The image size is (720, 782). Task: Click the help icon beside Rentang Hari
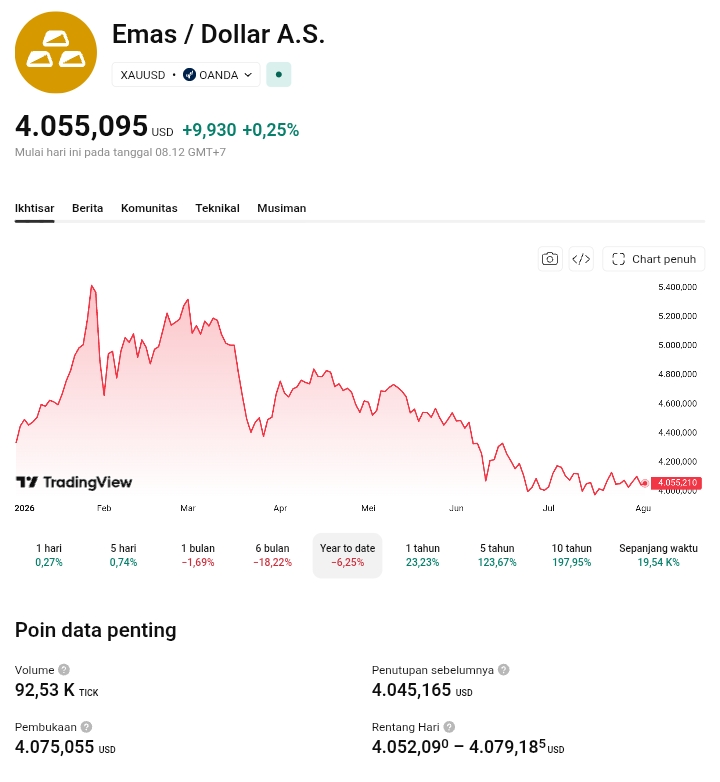pyautogui.click(x=449, y=727)
